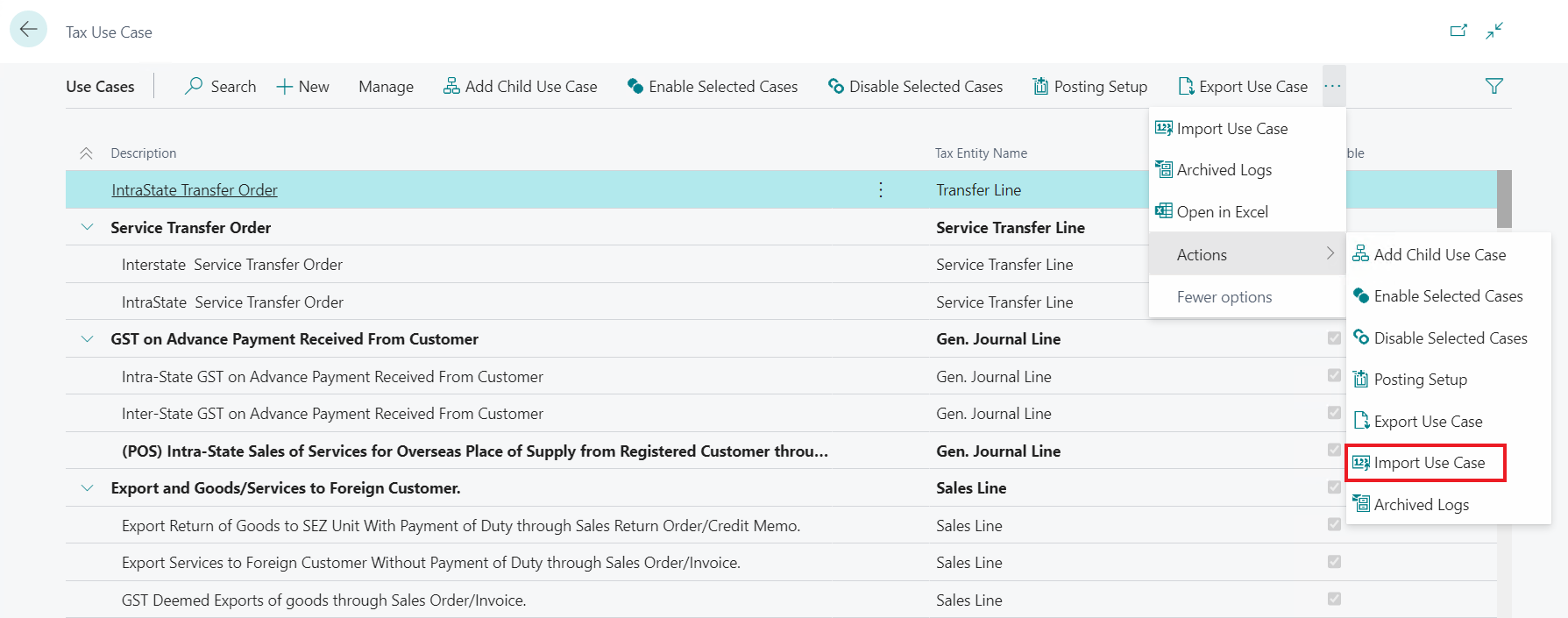
Task: Choose Open in Excel menu item
Action: (x=1222, y=212)
